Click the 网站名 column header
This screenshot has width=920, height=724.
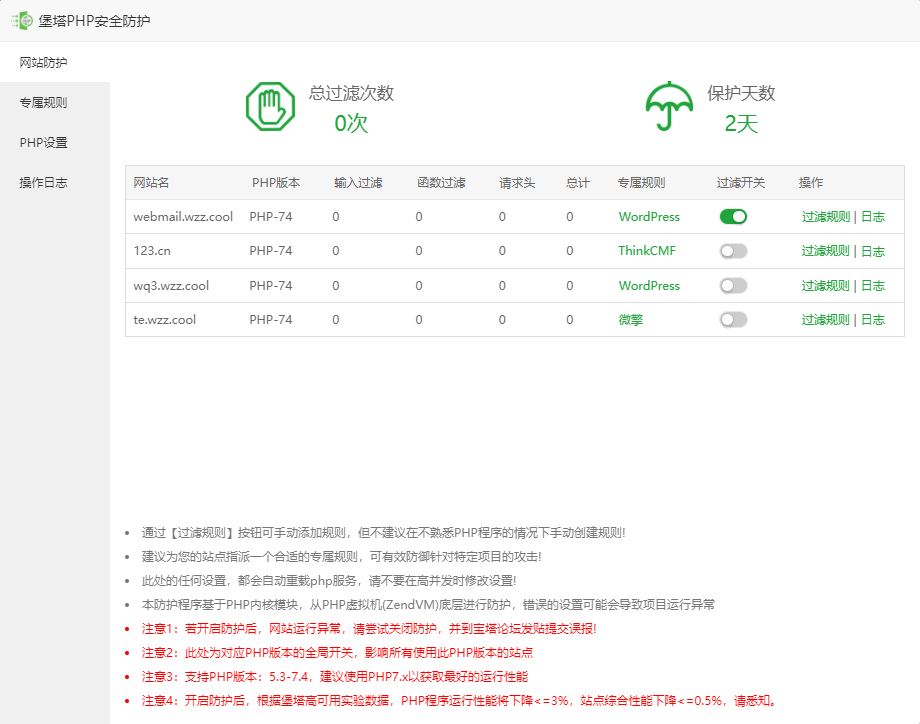[x=151, y=182]
